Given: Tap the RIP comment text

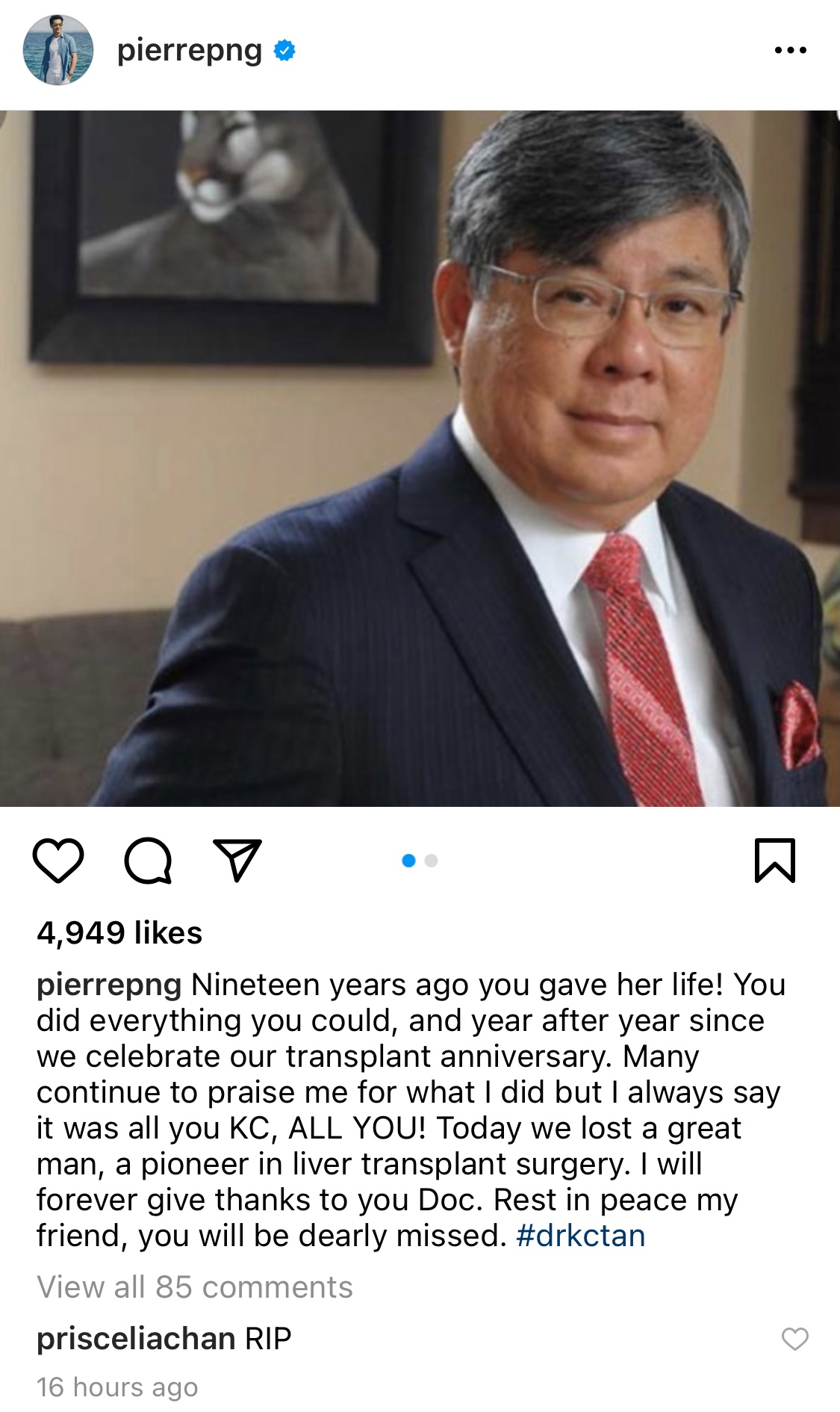Looking at the screenshot, I should click(268, 1339).
